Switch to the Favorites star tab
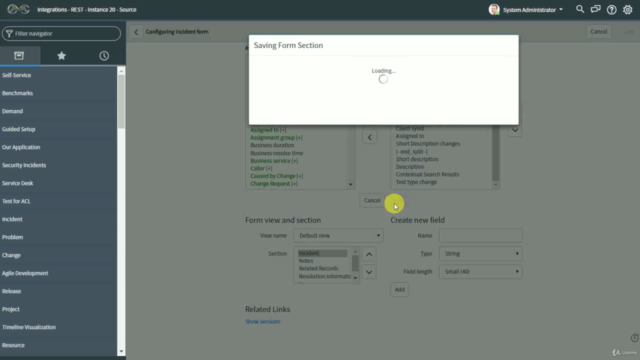This screenshot has width=640, height=360. tap(62, 56)
